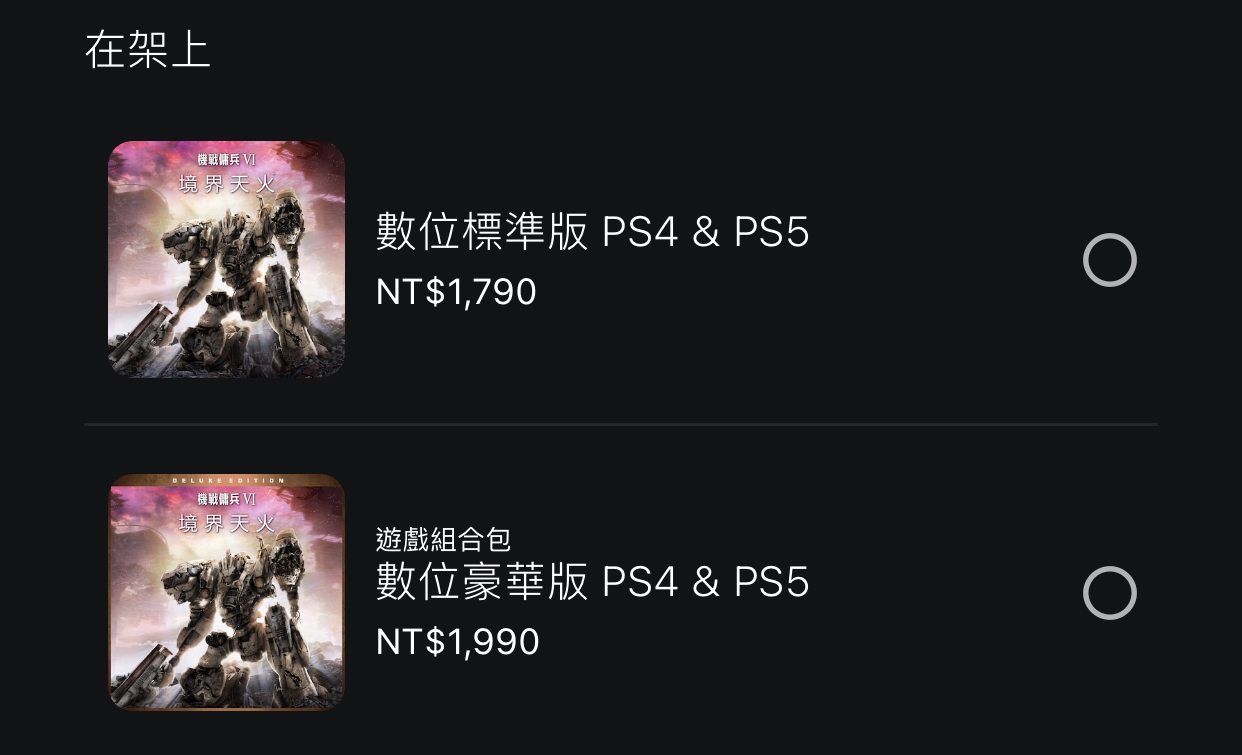Click the 數位標準版 PS4 & PS5 title
Image resolution: width=1242 pixels, height=755 pixels.
point(593,232)
